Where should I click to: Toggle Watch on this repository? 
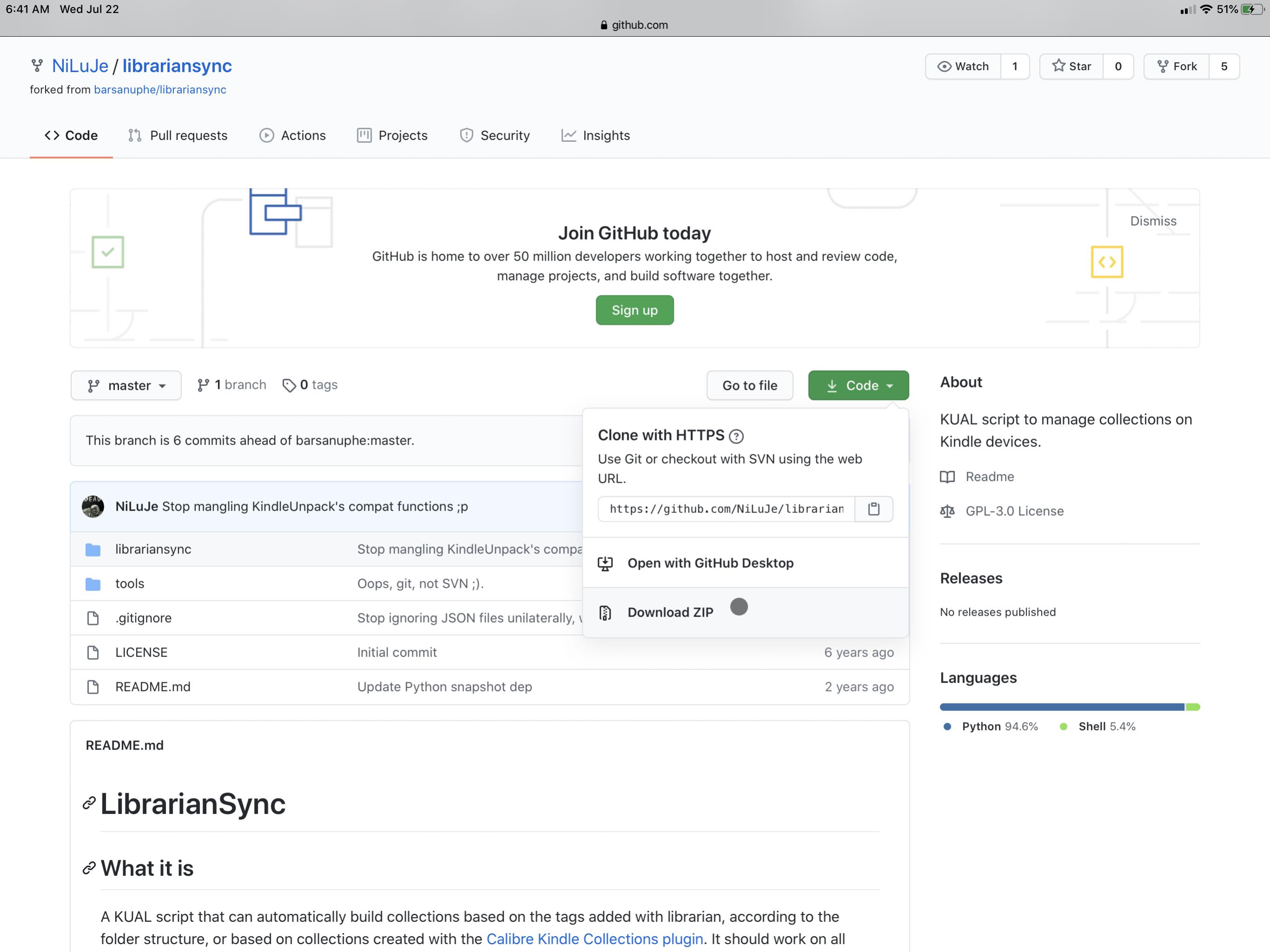tap(963, 67)
